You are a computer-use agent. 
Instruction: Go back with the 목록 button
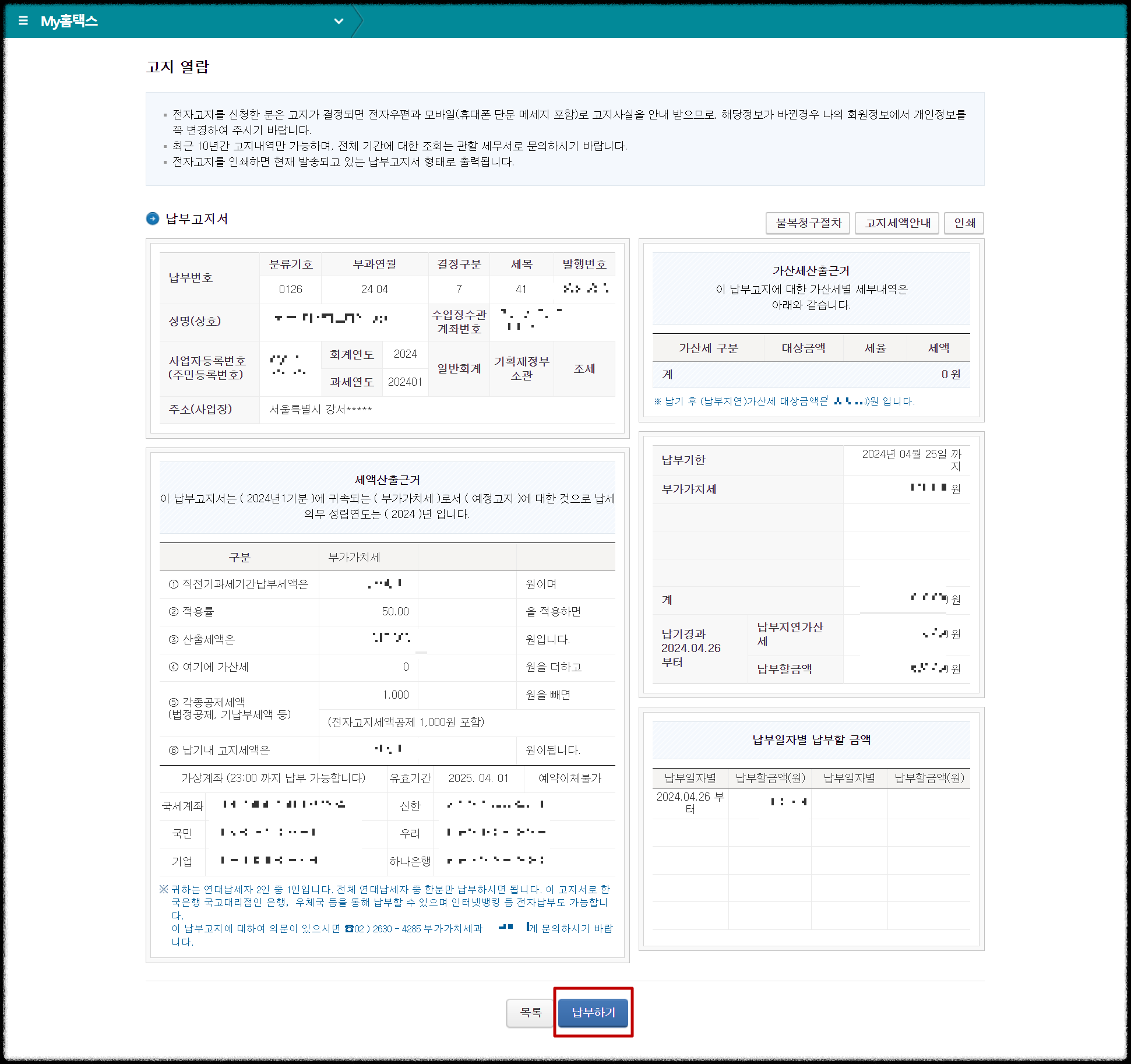point(530,1013)
